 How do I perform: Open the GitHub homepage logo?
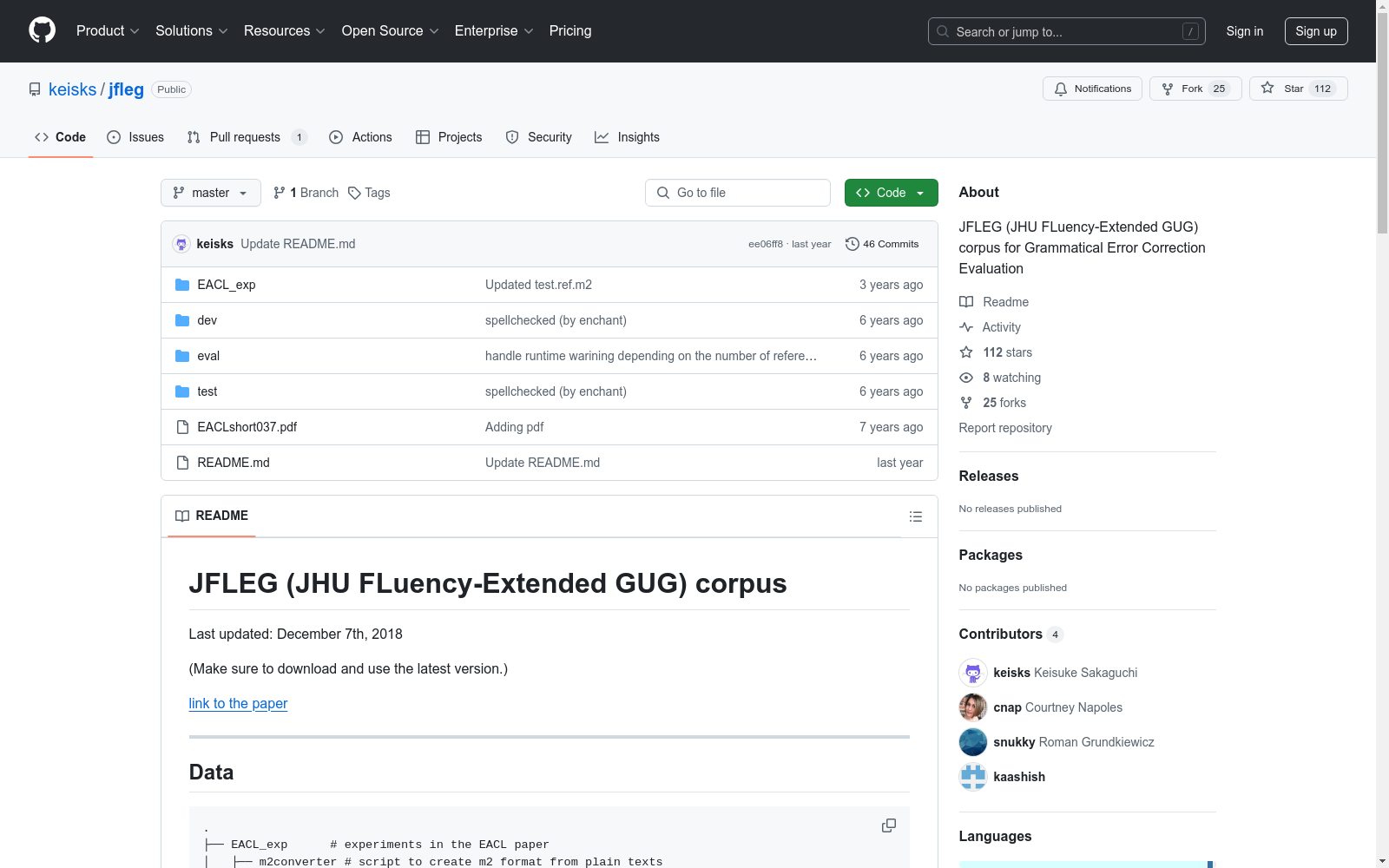(42, 30)
